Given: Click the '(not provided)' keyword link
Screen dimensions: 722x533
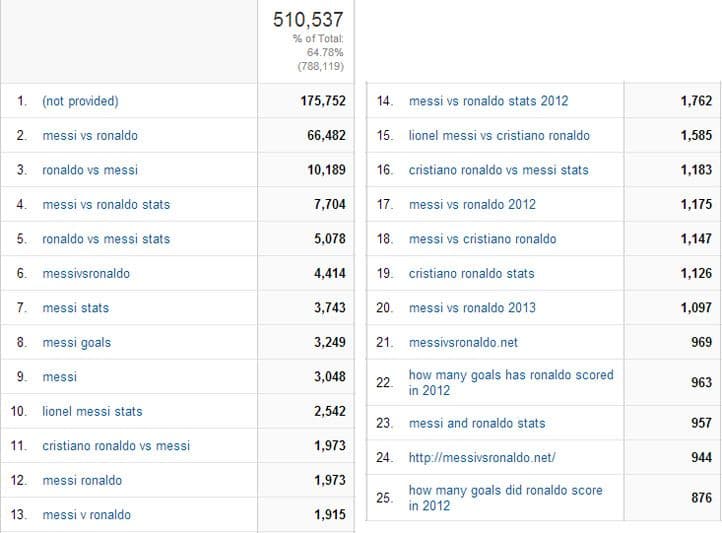Looking at the screenshot, I should click(x=80, y=101).
